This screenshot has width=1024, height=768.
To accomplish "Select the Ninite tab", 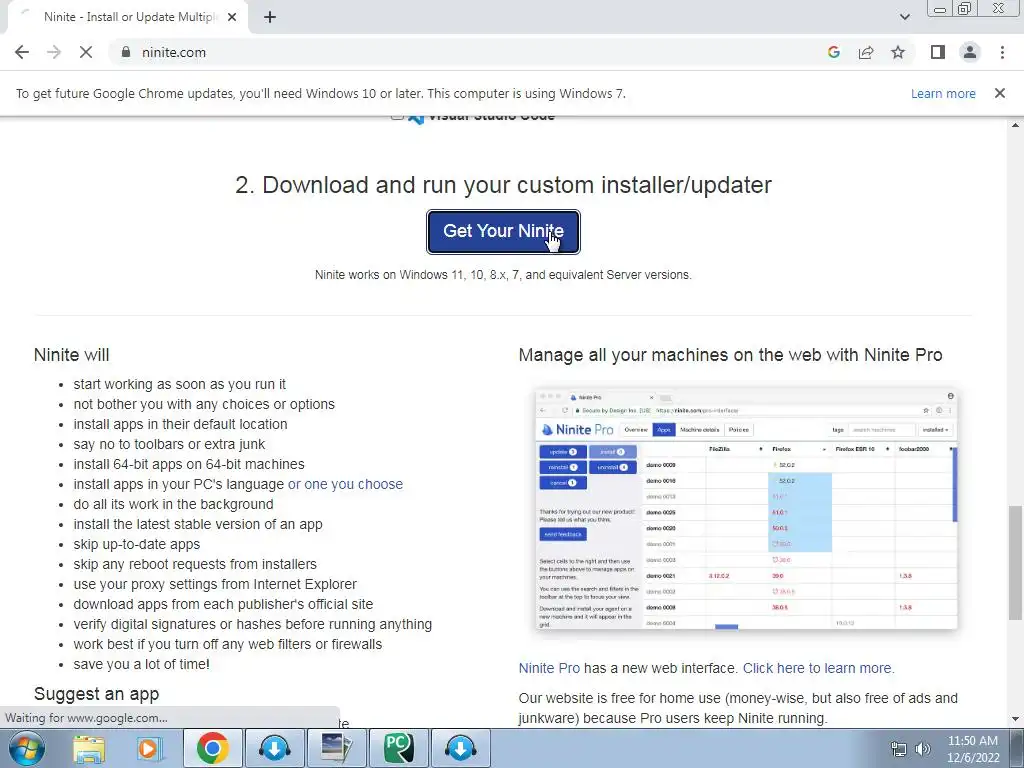I will [127, 17].
